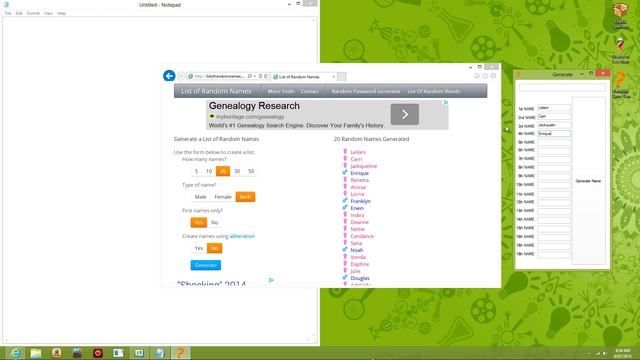Click the volume icon in system tray
Screen dimensions: 640x360
coord(604,353)
